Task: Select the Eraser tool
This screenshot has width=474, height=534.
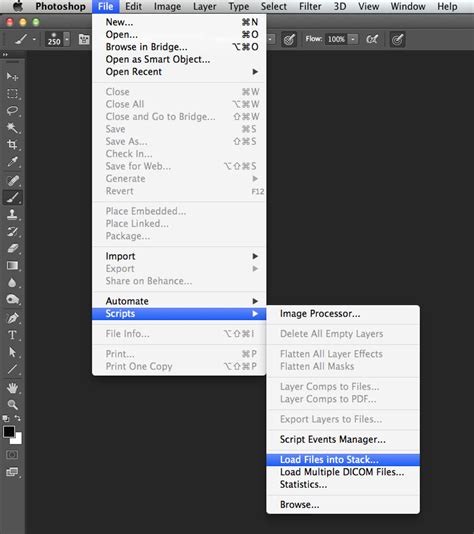Action: pos(12,249)
